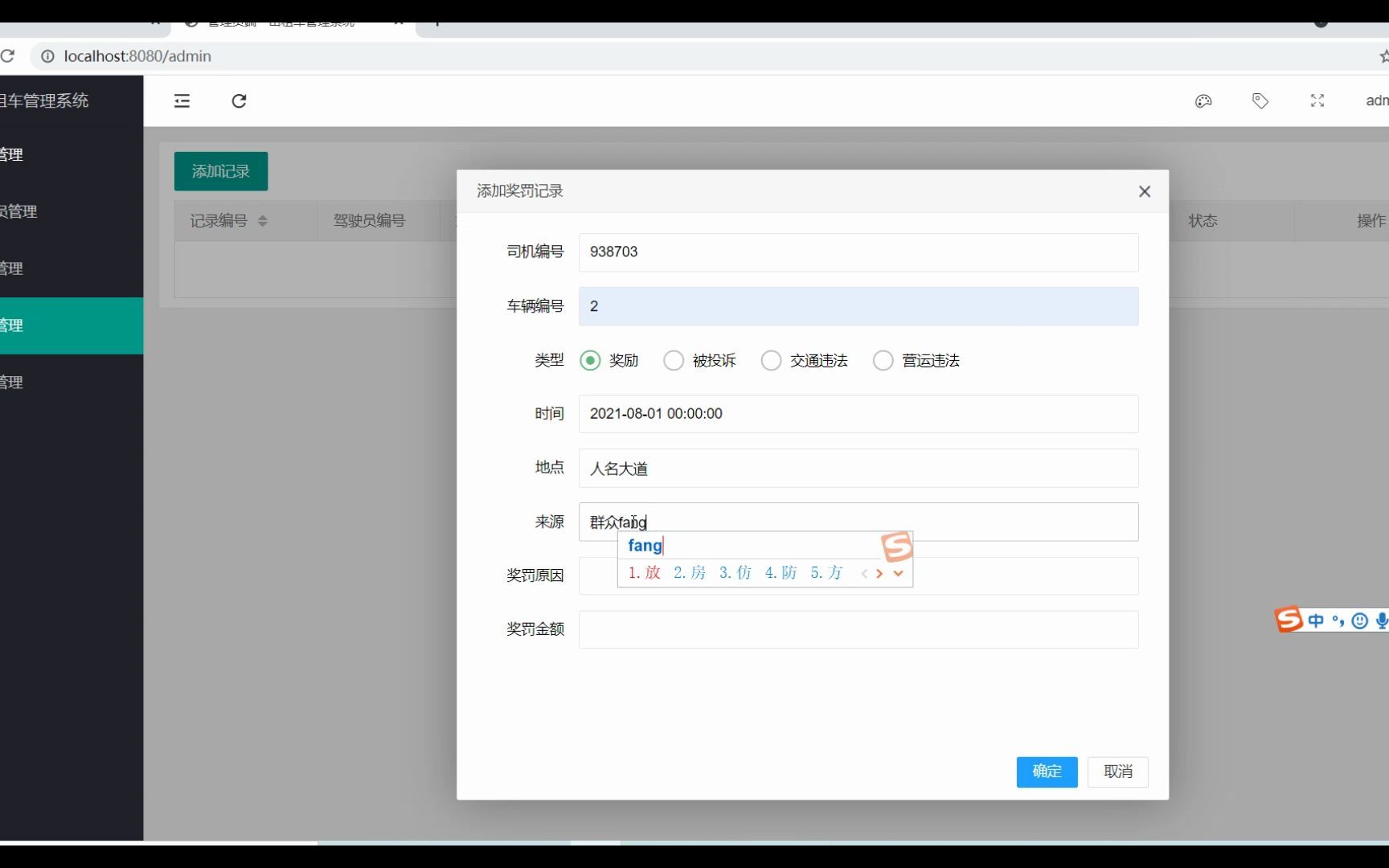Choose candidate 1. 放
This screenshot has width=1389, height=868.
pos(645,573)
